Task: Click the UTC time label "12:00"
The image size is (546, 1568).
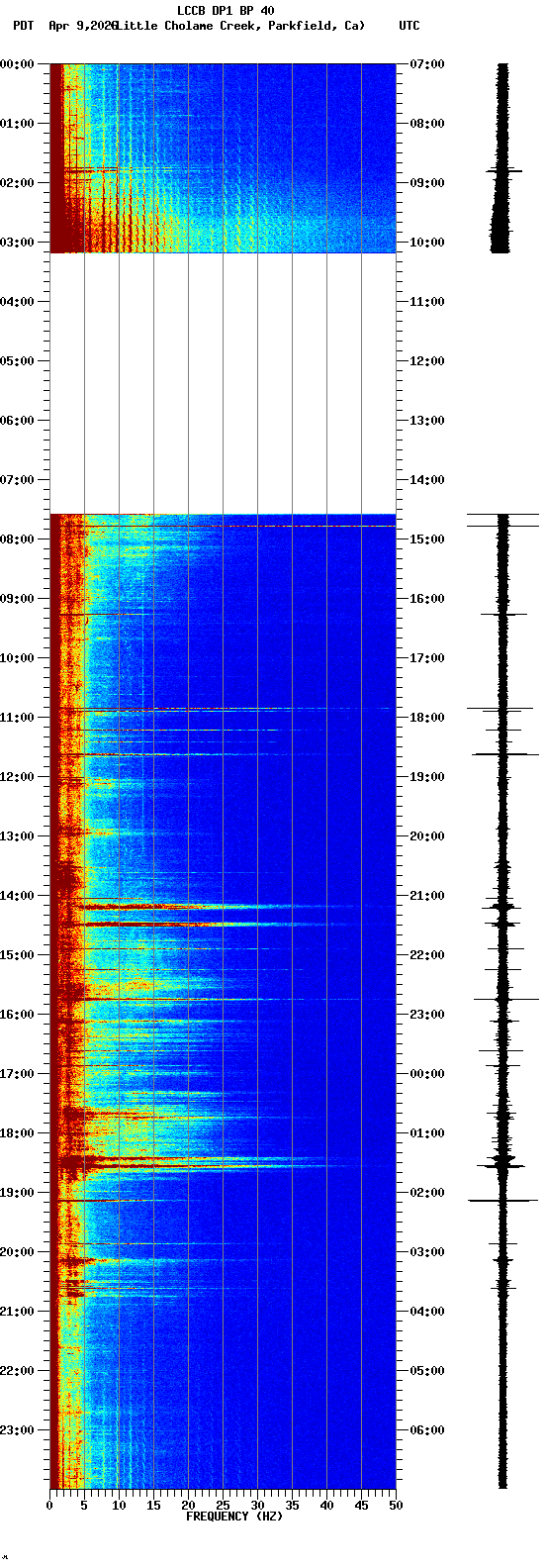Action: click(x=427, y=361)
